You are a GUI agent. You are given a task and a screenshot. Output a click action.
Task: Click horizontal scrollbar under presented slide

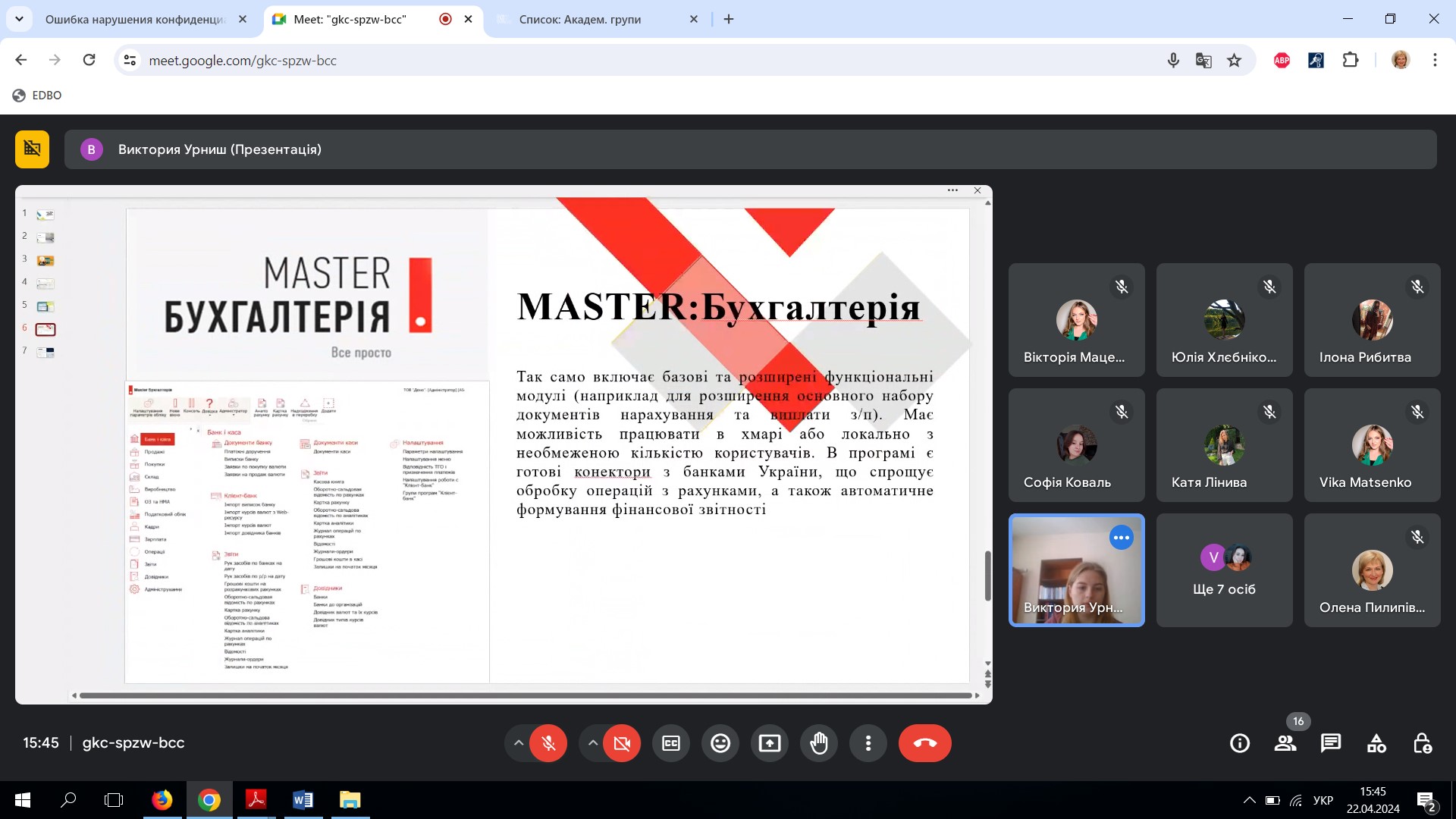point(526,695)
